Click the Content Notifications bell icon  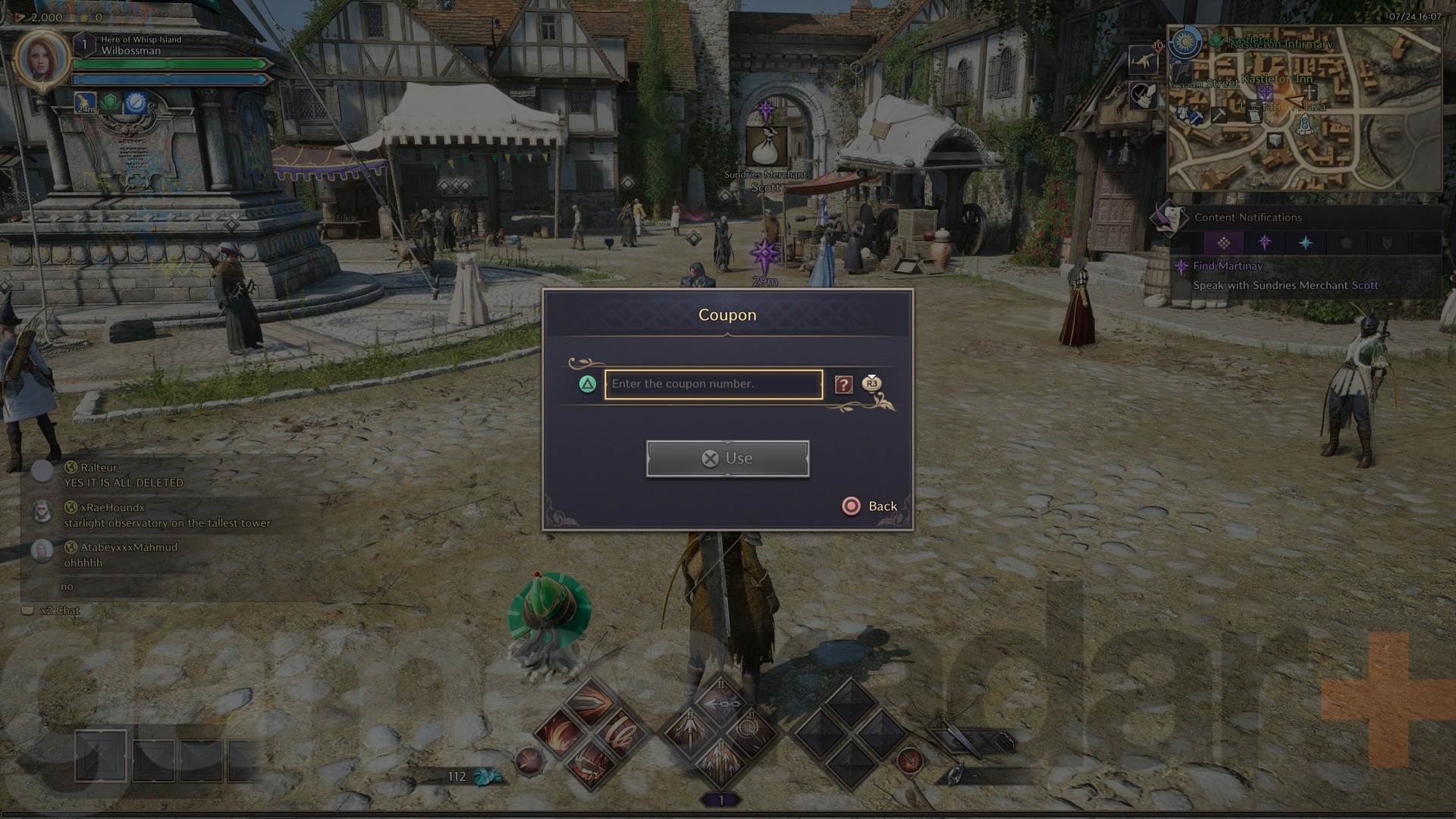(1168, 217)
